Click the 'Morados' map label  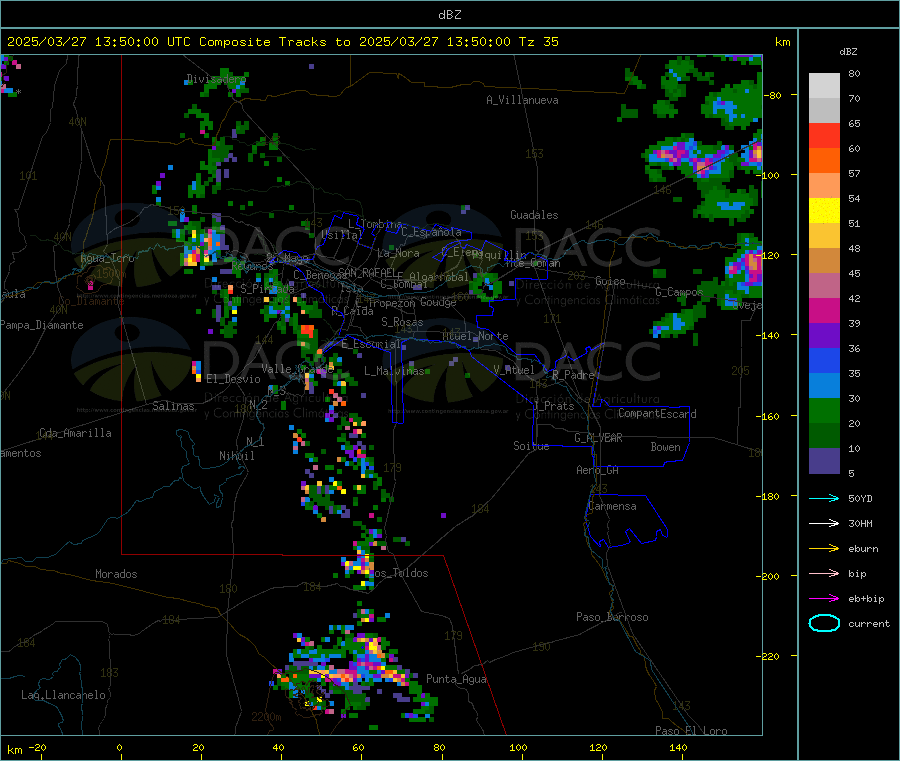tap(116, 574)
